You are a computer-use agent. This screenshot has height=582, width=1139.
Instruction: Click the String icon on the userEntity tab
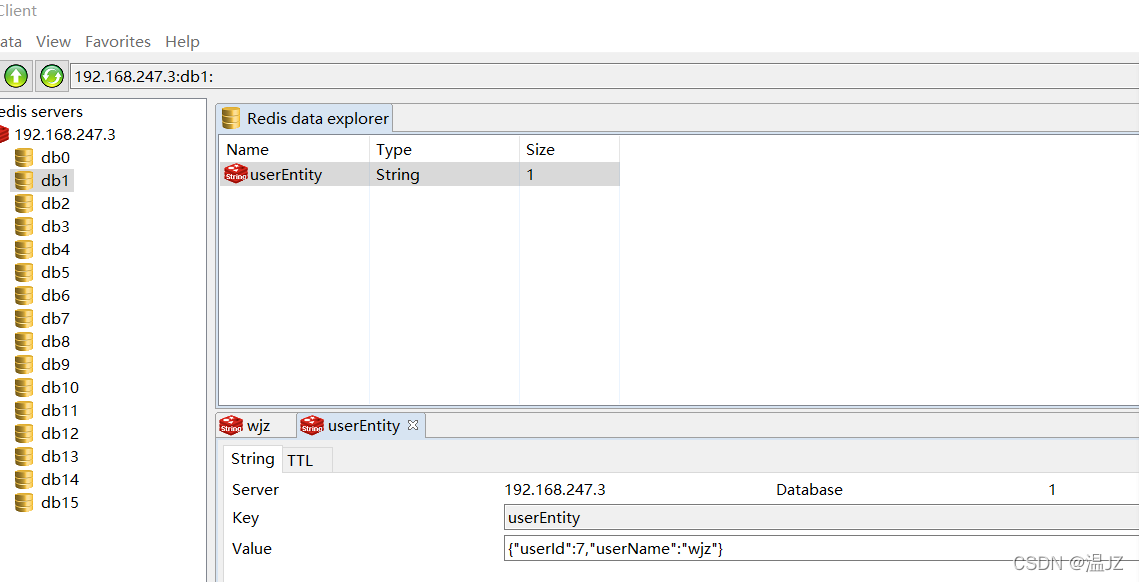pyautogui.click(x=312, y=425)
